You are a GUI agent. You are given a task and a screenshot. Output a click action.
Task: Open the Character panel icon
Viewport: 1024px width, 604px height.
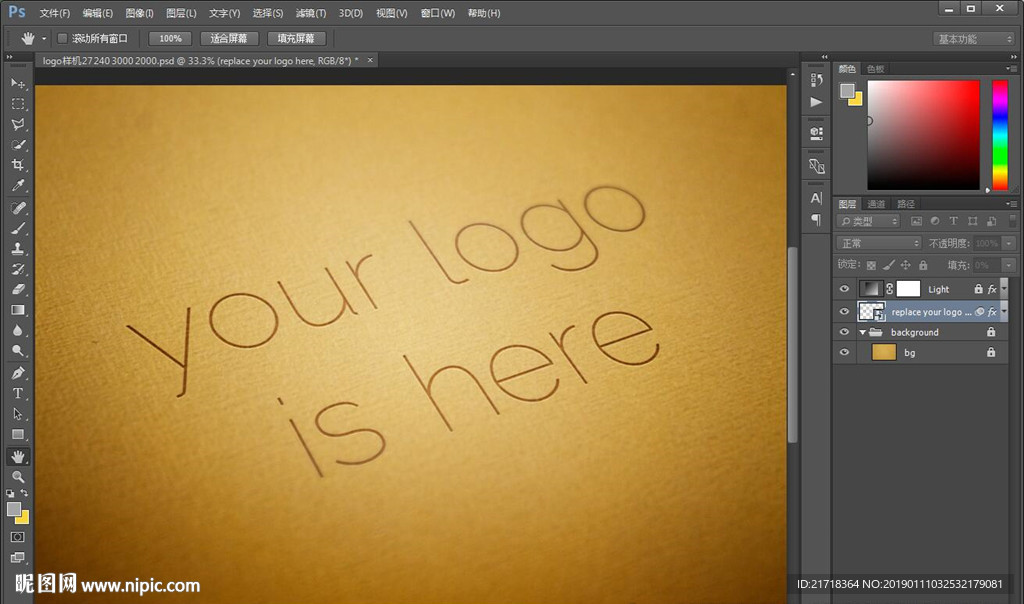click(x=816, y=198)
